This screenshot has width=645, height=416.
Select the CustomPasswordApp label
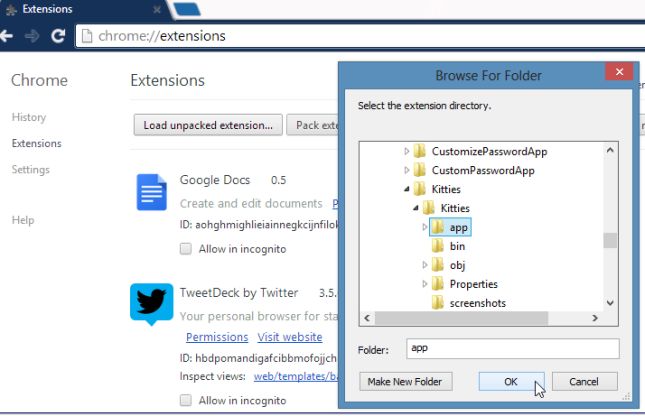483,170
